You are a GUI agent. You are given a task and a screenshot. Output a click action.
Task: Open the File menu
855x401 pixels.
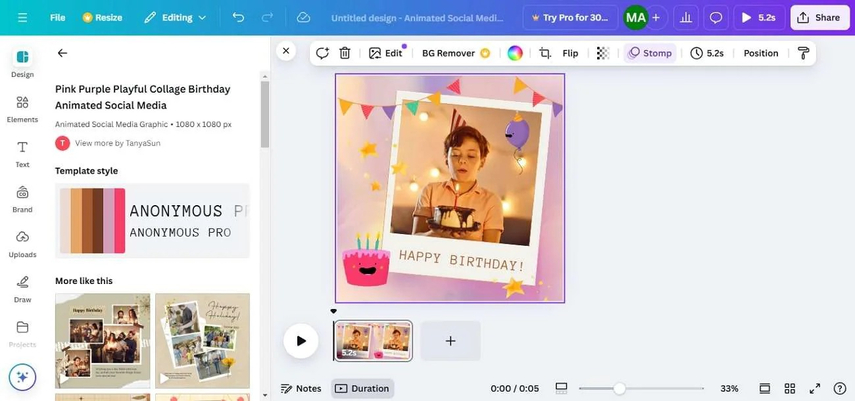[58, 17]
